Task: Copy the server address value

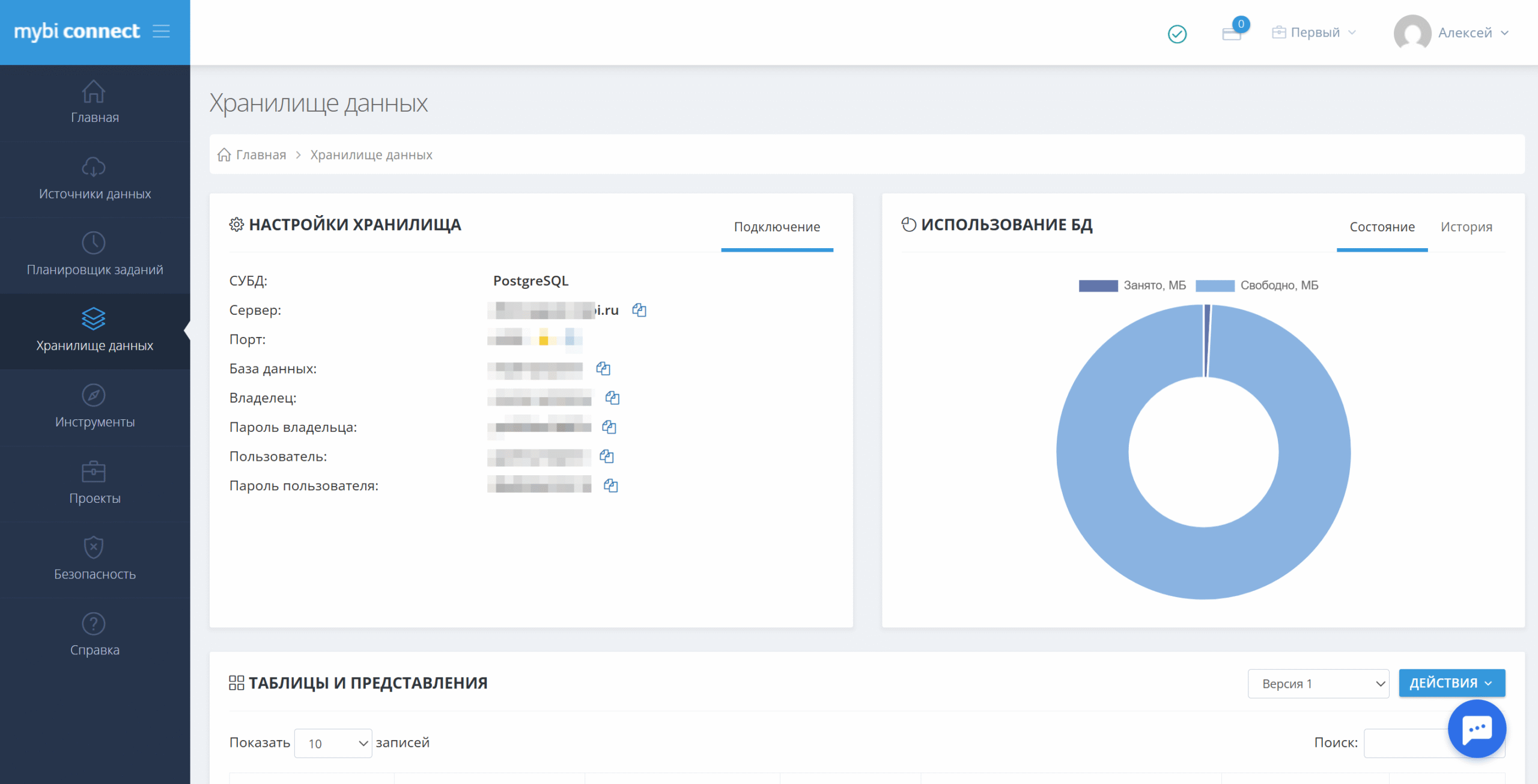Action: click(639, 310)
